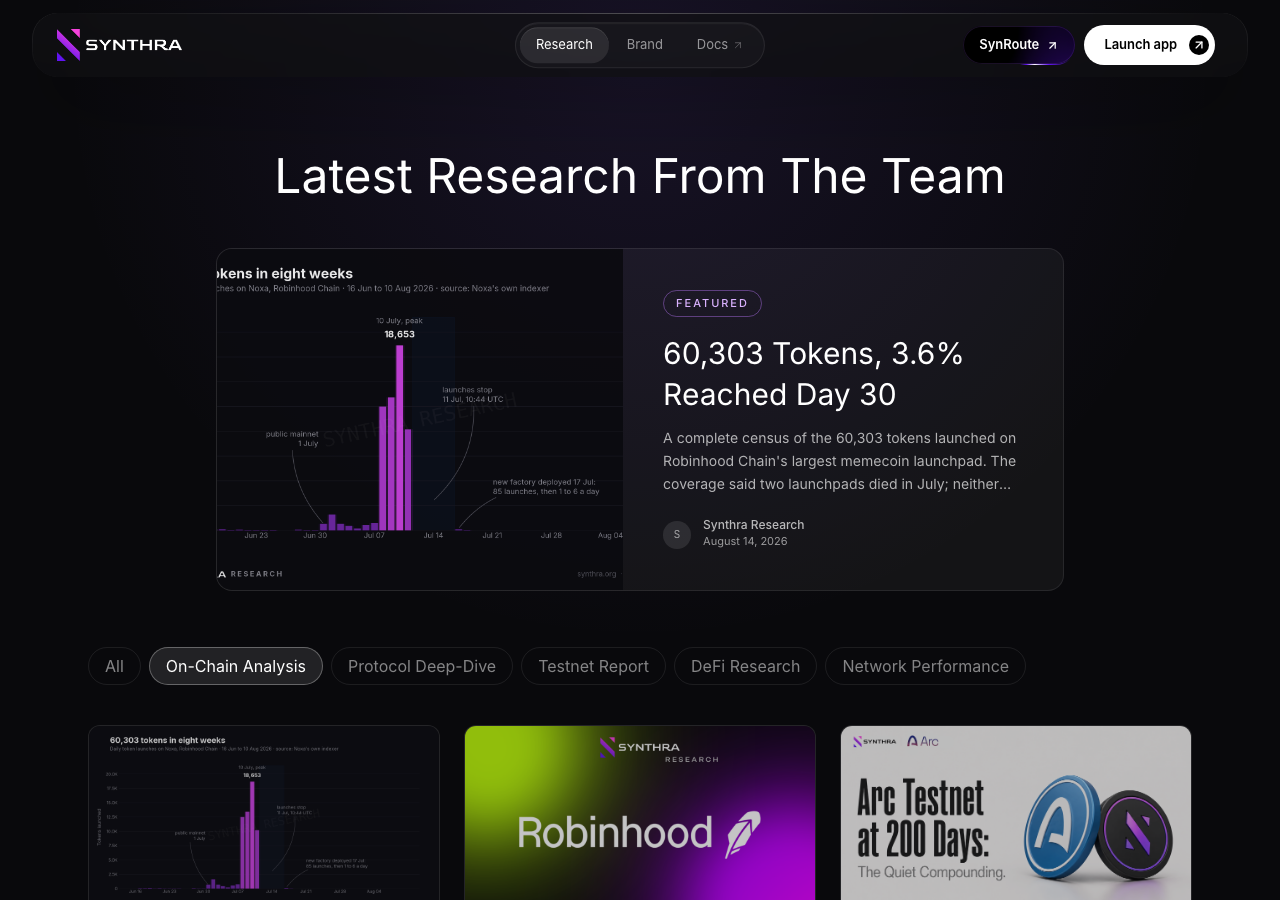The image size is (1280, 900).
Task: Open the Research nav tab
Action: pyautogui.click(x=564, y=45)
